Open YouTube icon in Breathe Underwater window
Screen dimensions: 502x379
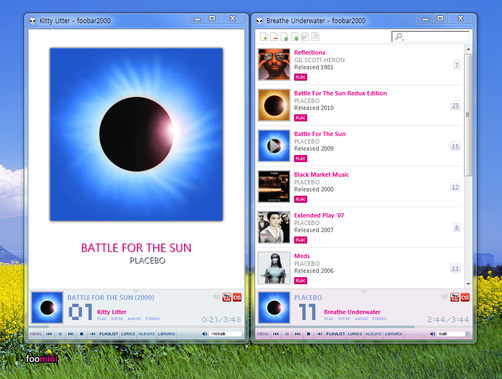pyautogui.click(x=455, y=297)
